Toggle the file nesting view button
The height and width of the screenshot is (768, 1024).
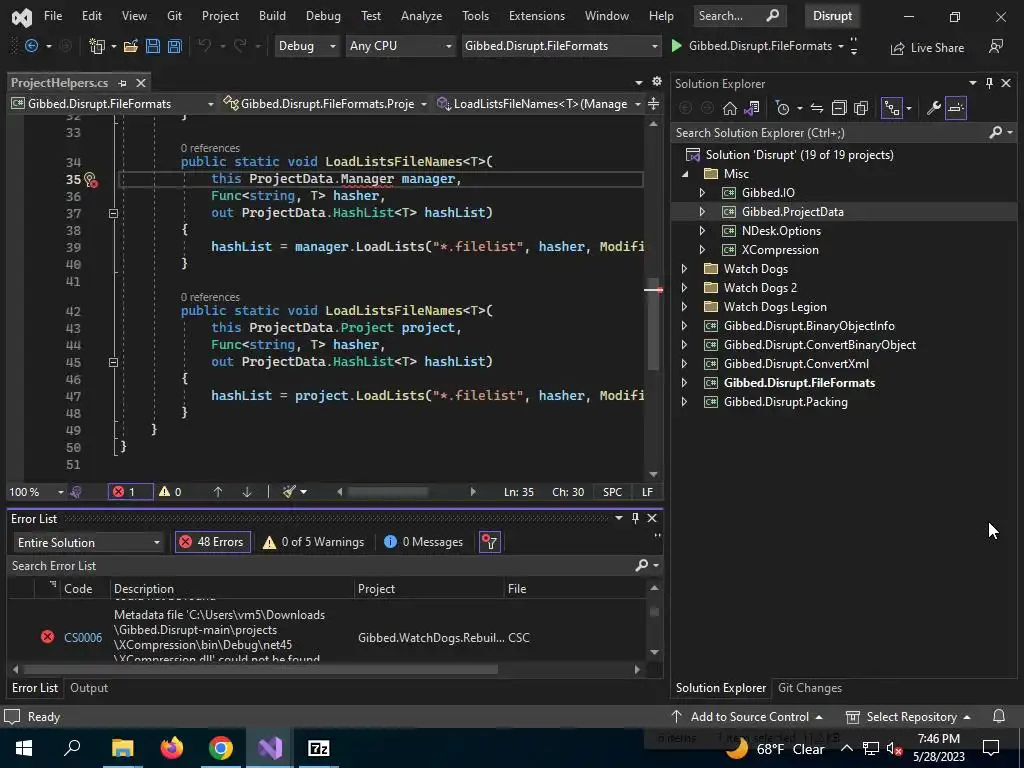(x=891, y=108)
